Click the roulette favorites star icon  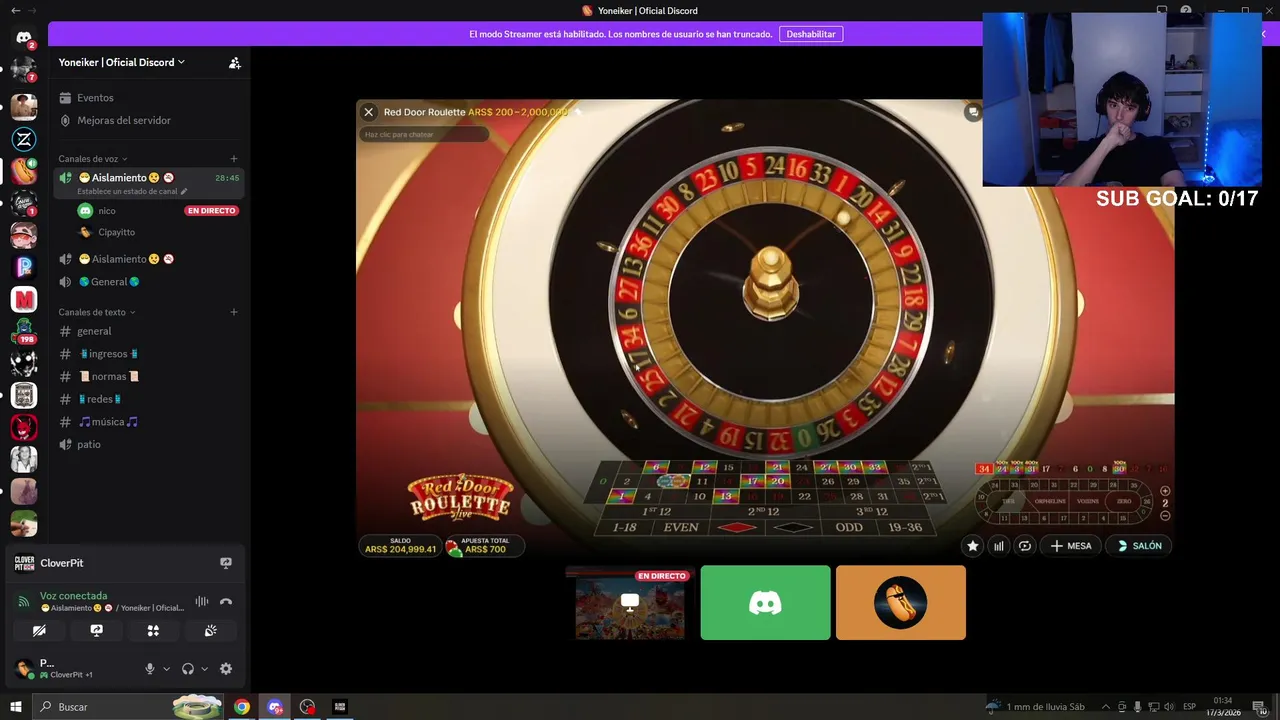pyautogui.click(x=972, y=546)
